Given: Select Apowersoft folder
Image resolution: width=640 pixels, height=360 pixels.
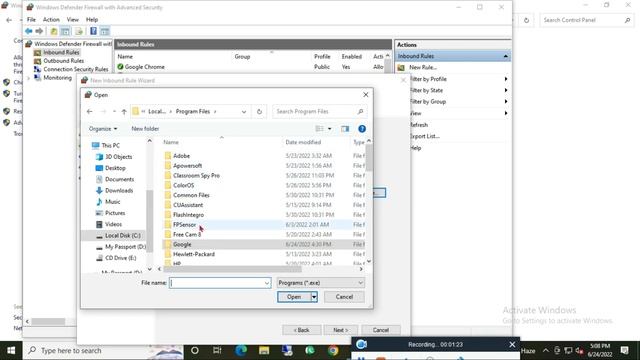Looking at the screenshot, I should (187, 166).
